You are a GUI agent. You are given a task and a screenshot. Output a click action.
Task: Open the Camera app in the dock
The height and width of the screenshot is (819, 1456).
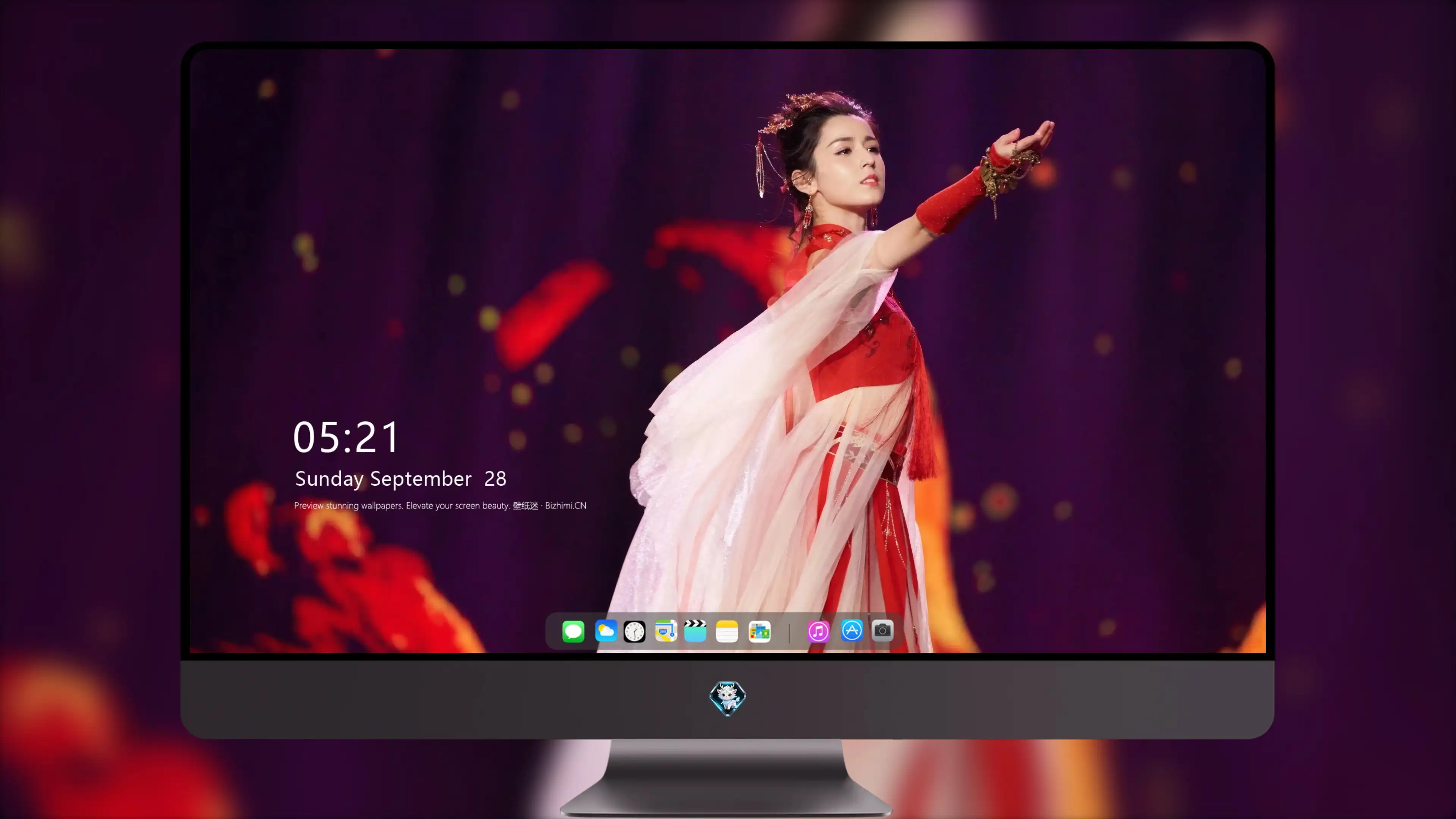click(x=882, y=631)
